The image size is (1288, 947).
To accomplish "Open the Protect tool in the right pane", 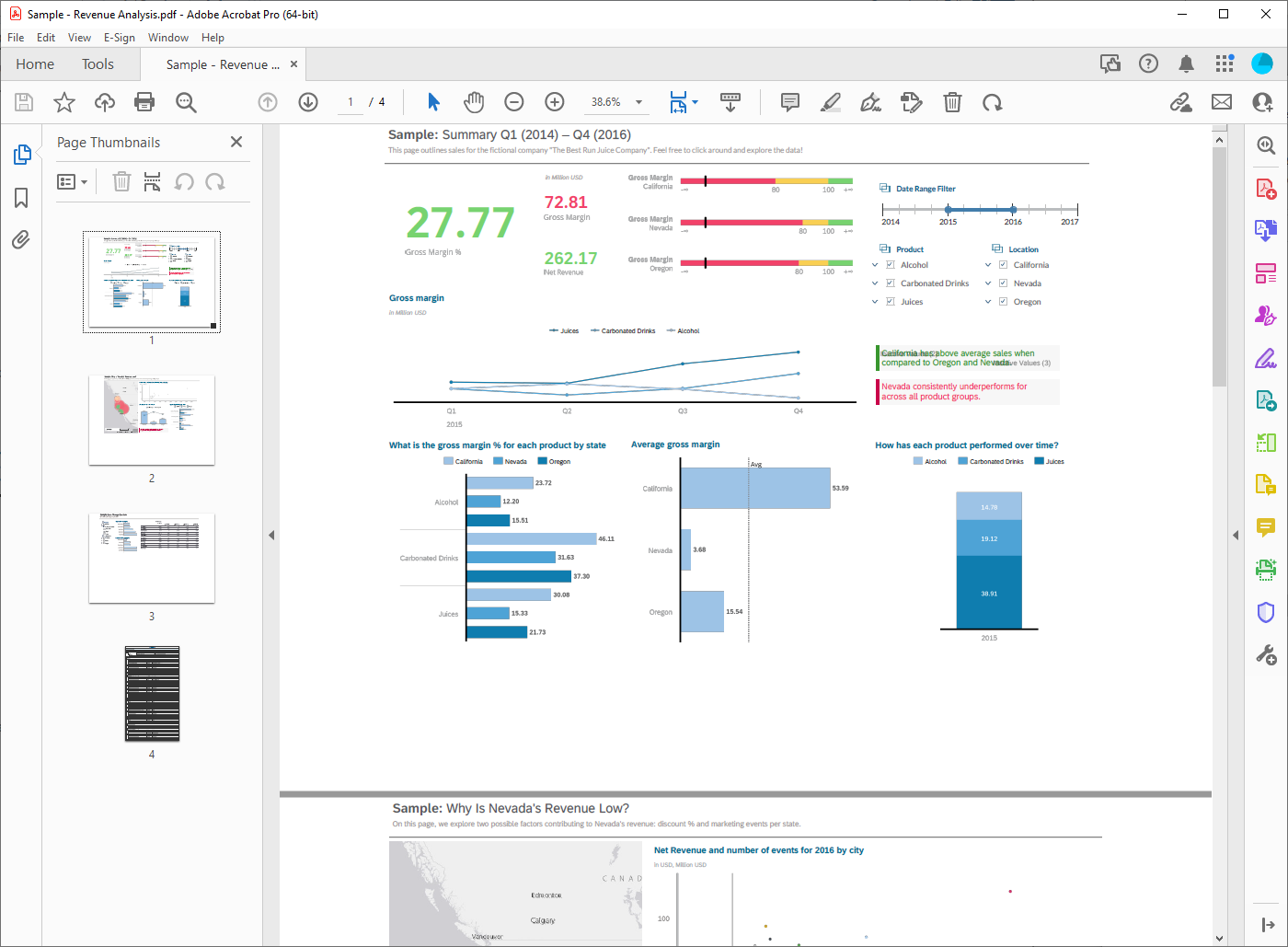I will tap(1265, 612).
